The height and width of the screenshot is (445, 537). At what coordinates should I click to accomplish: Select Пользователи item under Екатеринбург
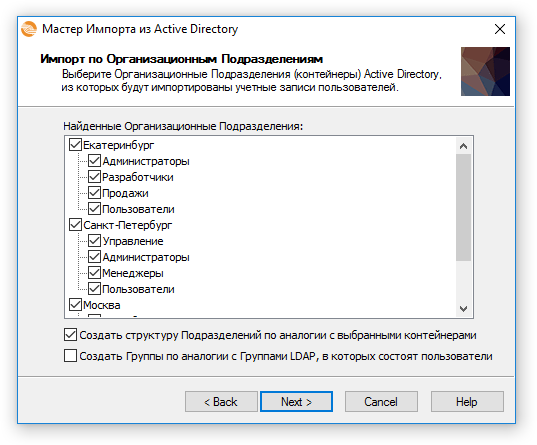click(x=138, y=209)
